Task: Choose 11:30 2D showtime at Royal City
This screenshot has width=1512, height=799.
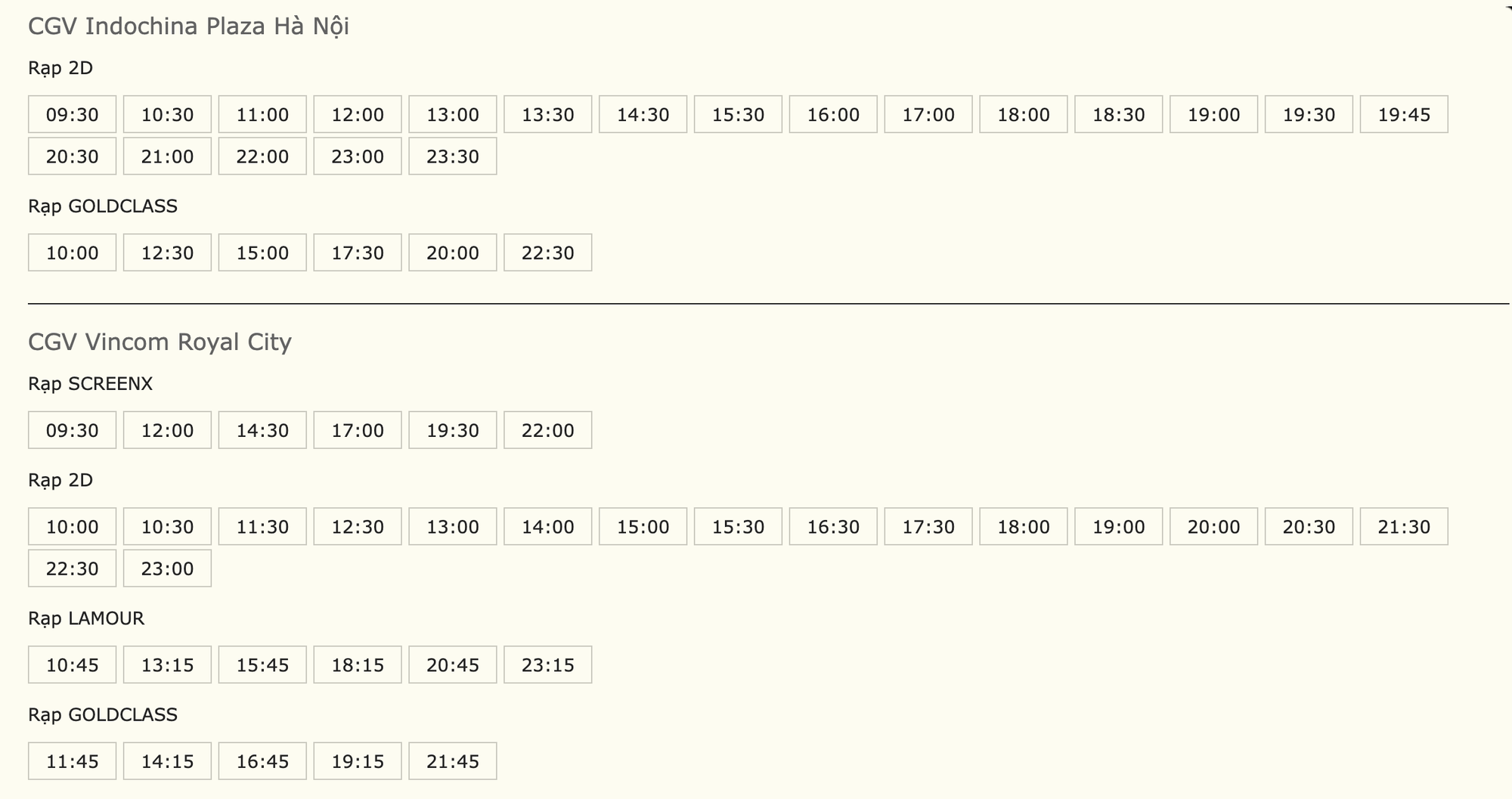Action: coord(262,526)
